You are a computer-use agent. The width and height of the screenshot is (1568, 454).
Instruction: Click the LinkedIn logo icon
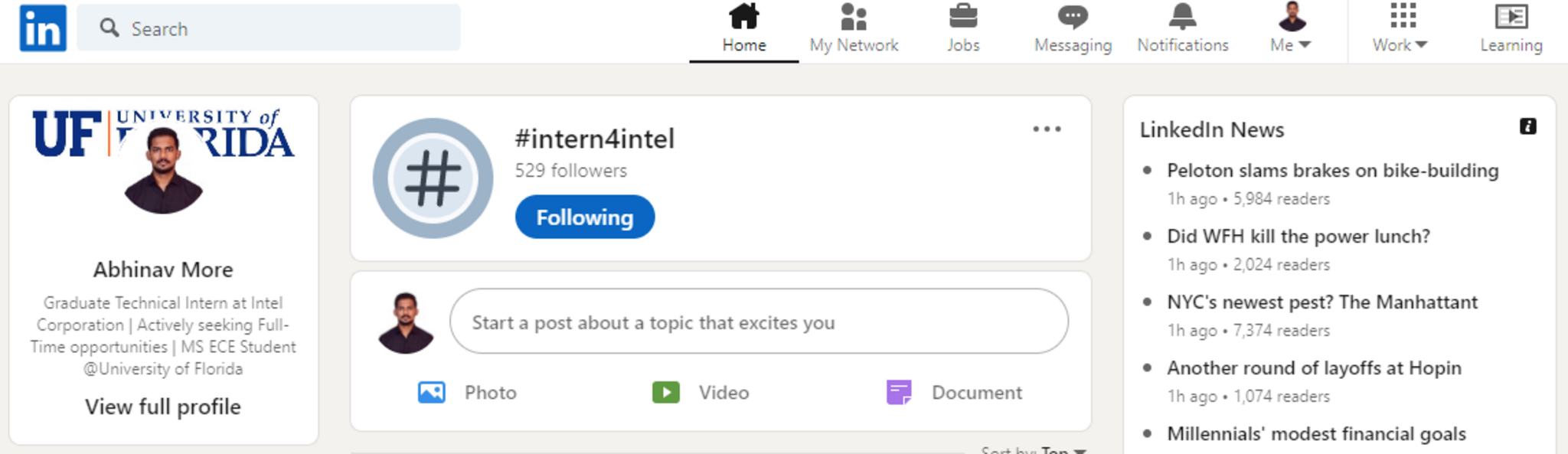pos(43,28)
